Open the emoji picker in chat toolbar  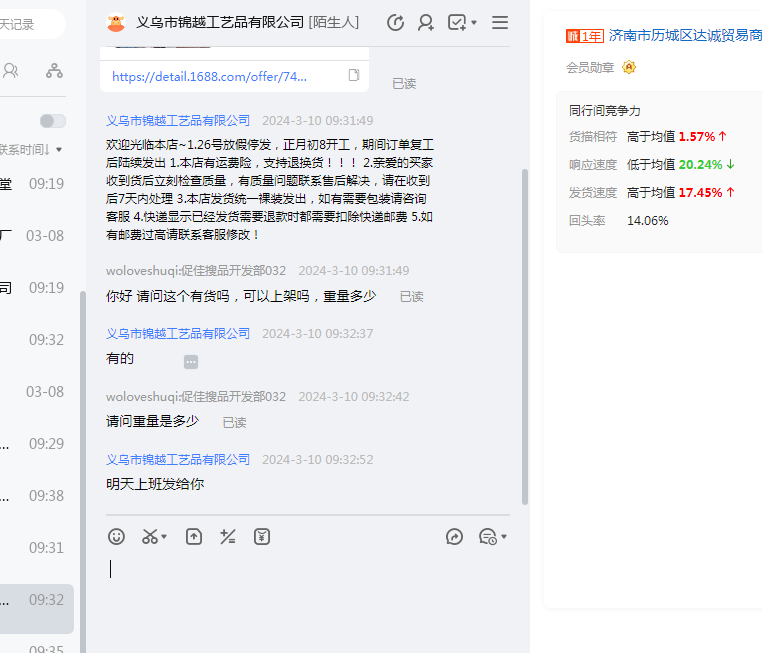coord(117,537)
